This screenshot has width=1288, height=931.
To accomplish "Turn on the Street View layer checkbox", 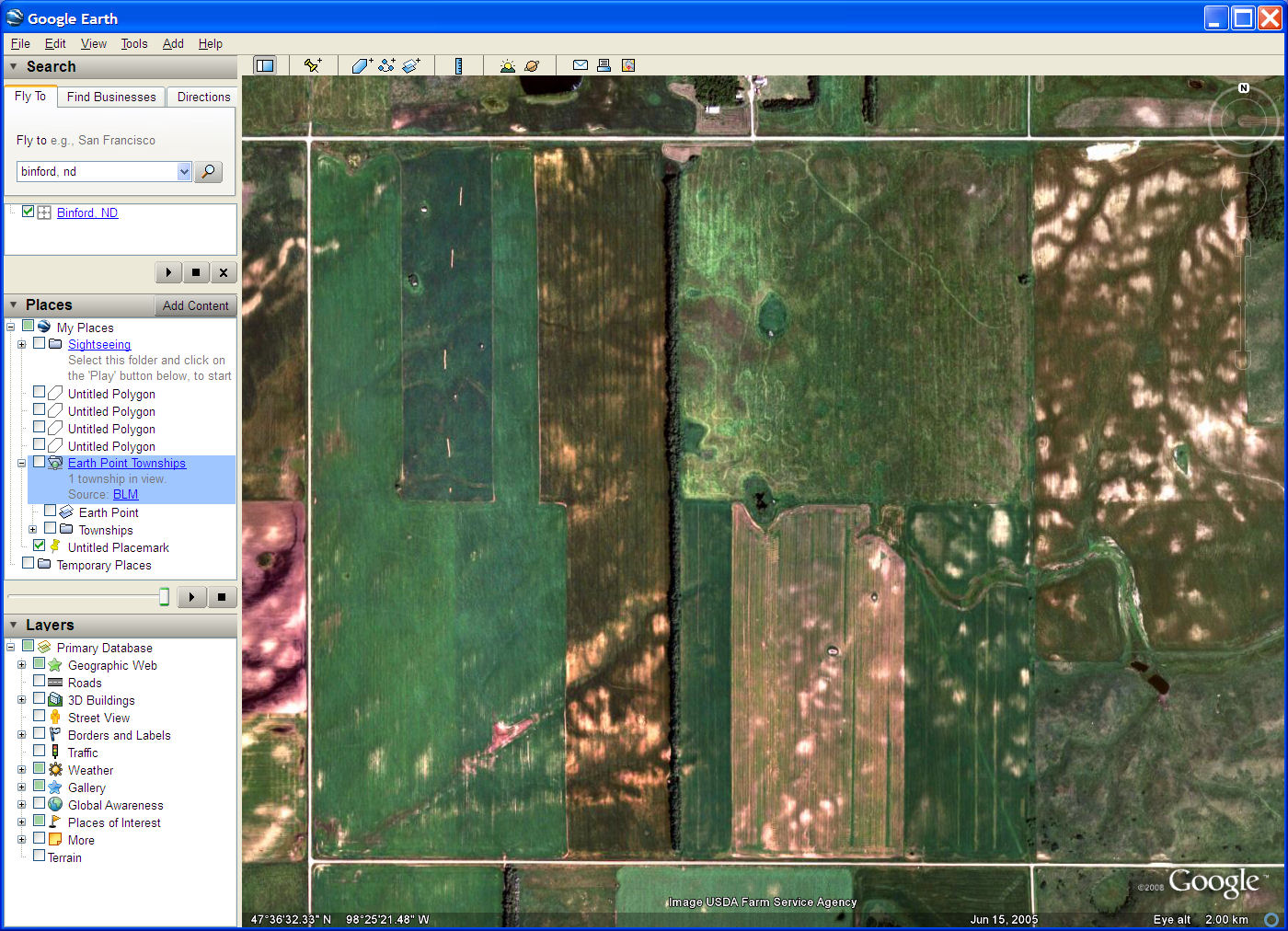I will pyautogui.click(x=39, y=717).
